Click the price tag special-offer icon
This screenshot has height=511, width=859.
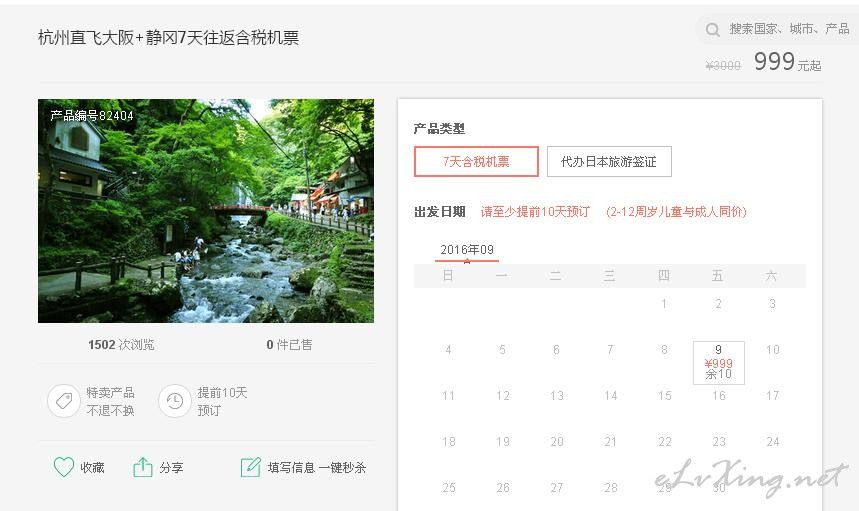coord(64,401)
